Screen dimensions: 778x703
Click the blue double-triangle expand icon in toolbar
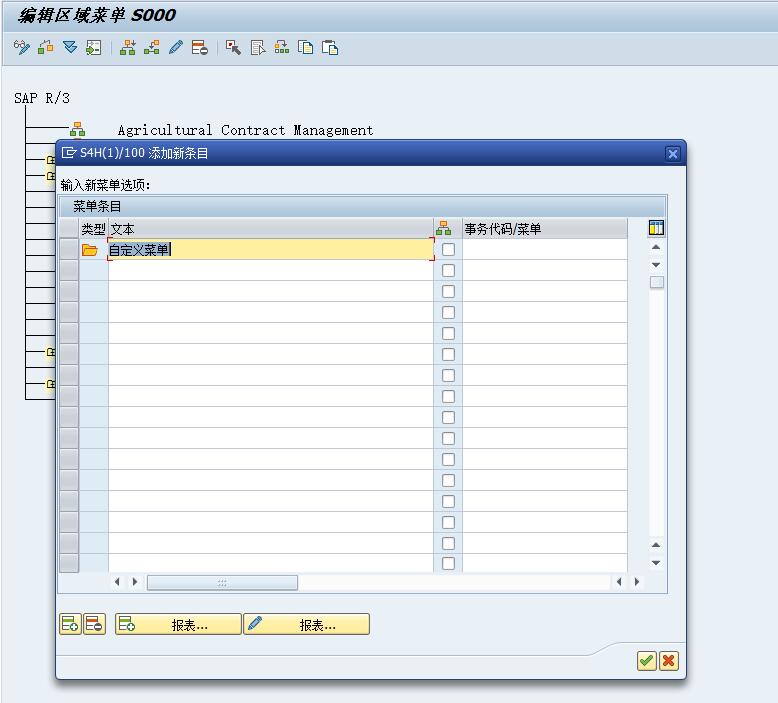pyautogui.click(x=69, y=47)
